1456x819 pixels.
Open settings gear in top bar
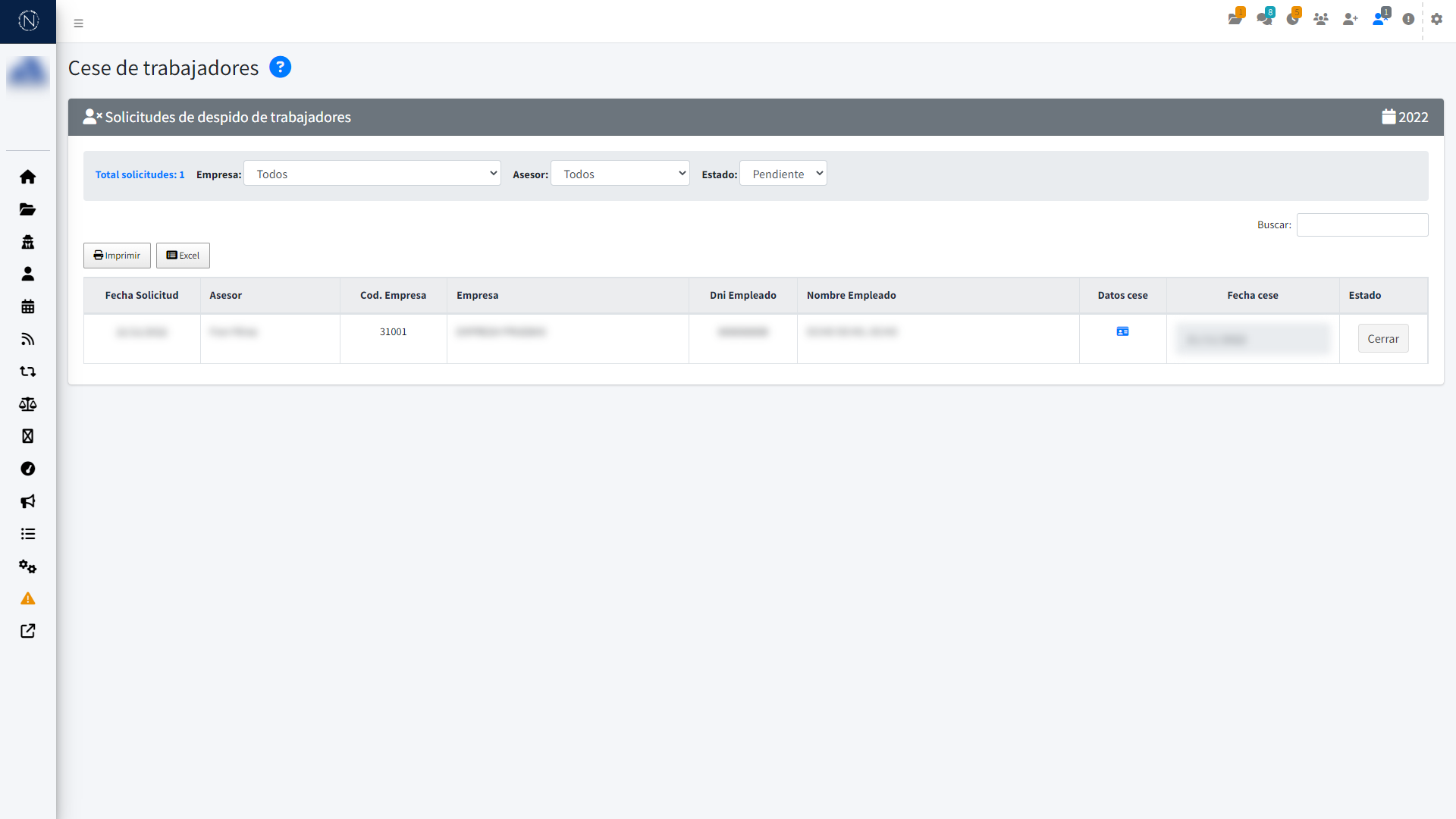point(1436,19)
